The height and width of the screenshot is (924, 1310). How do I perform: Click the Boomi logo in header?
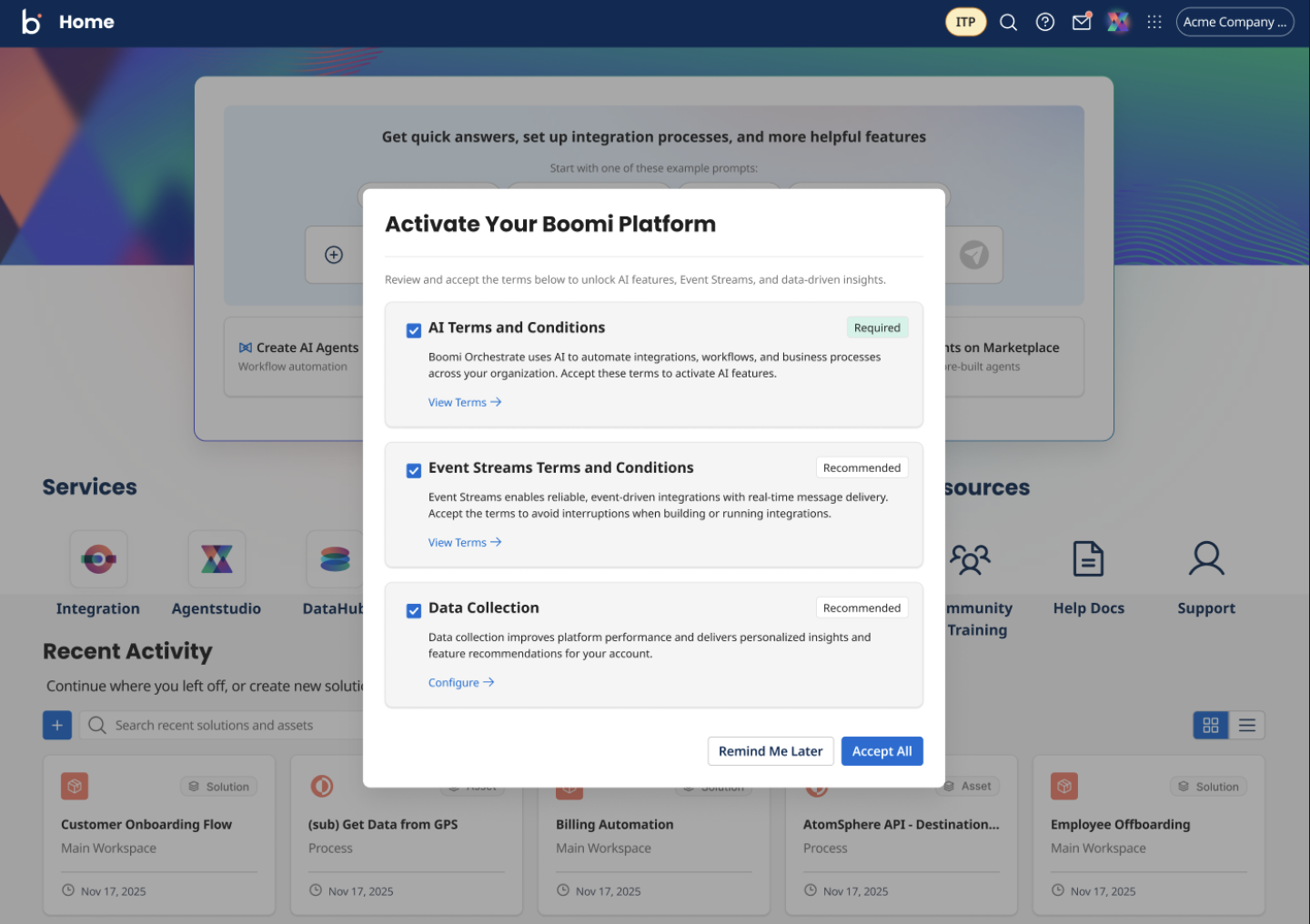31,22
